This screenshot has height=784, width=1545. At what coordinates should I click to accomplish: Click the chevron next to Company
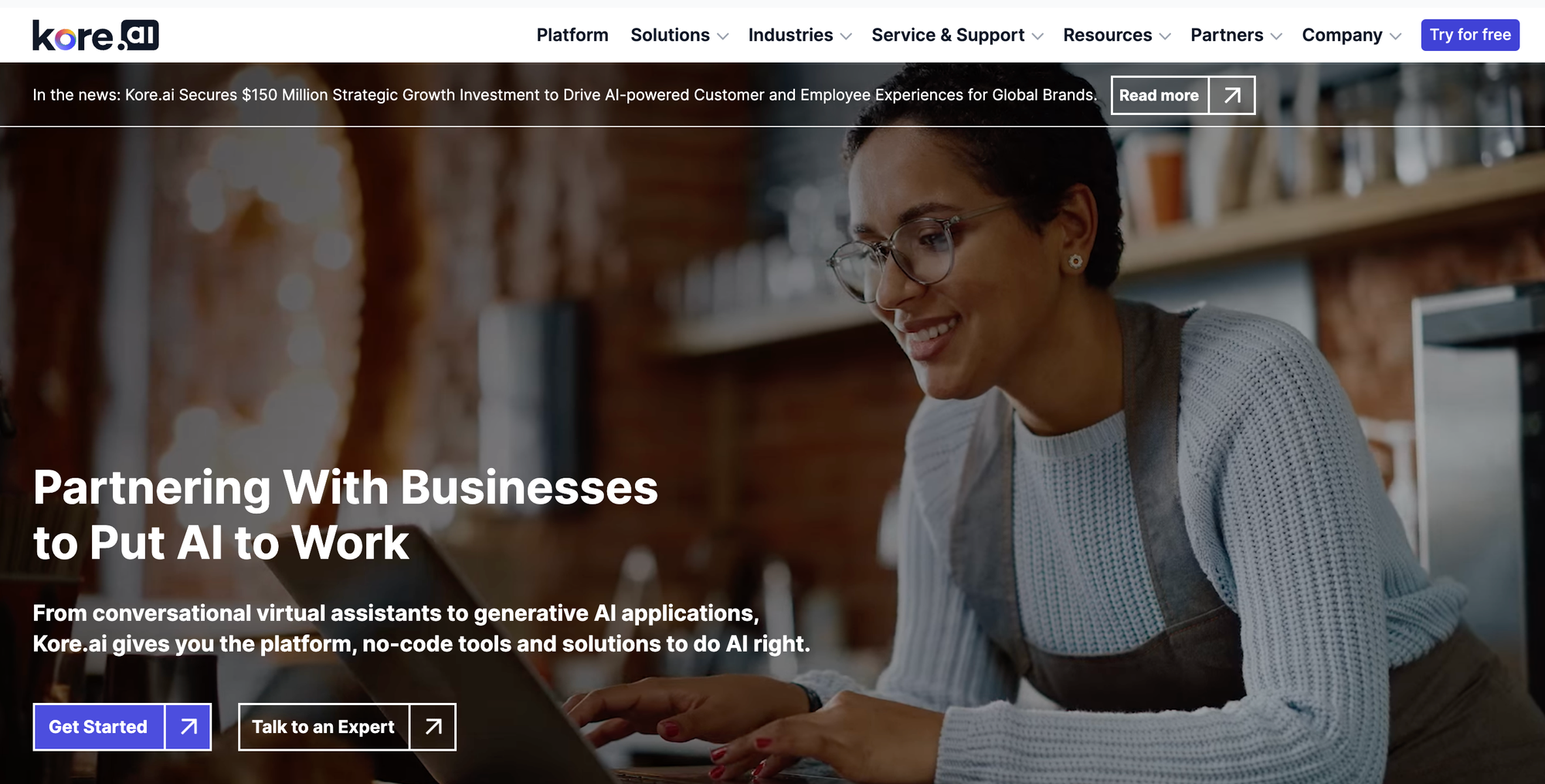point(1395,36)
